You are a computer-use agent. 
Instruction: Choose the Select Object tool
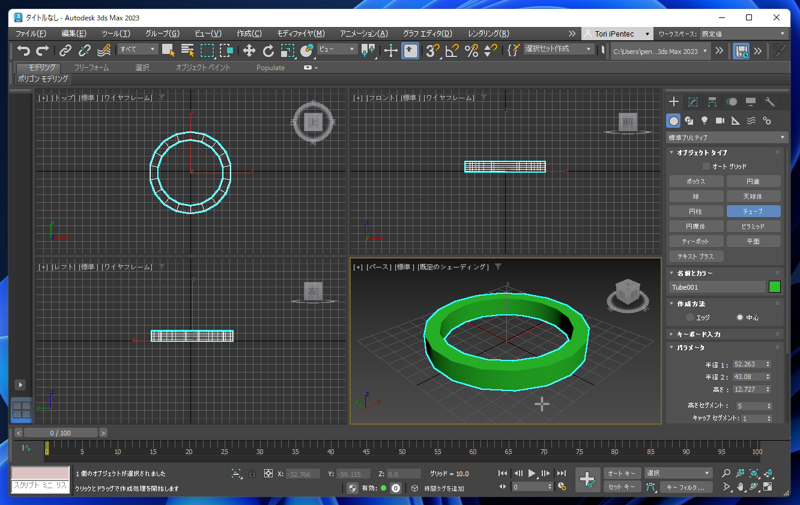coord(168,50)
